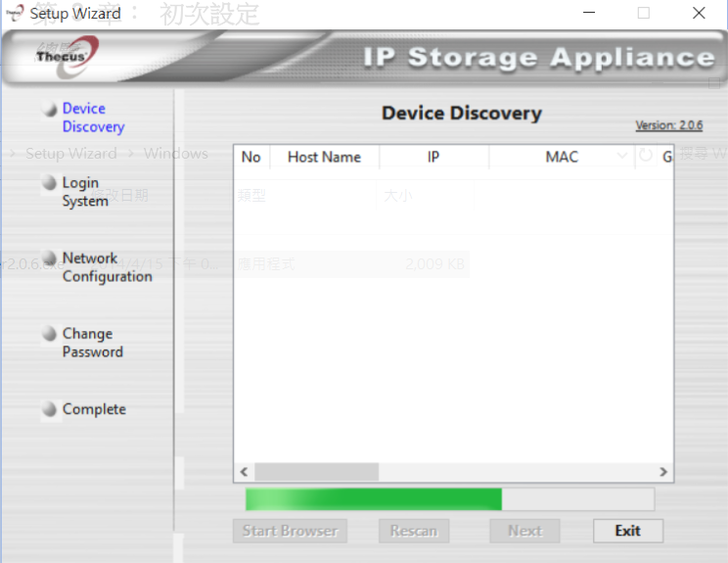This screenshot has height=563, width=728.
Task: Click the Rescan button
Action: [414, 531]
